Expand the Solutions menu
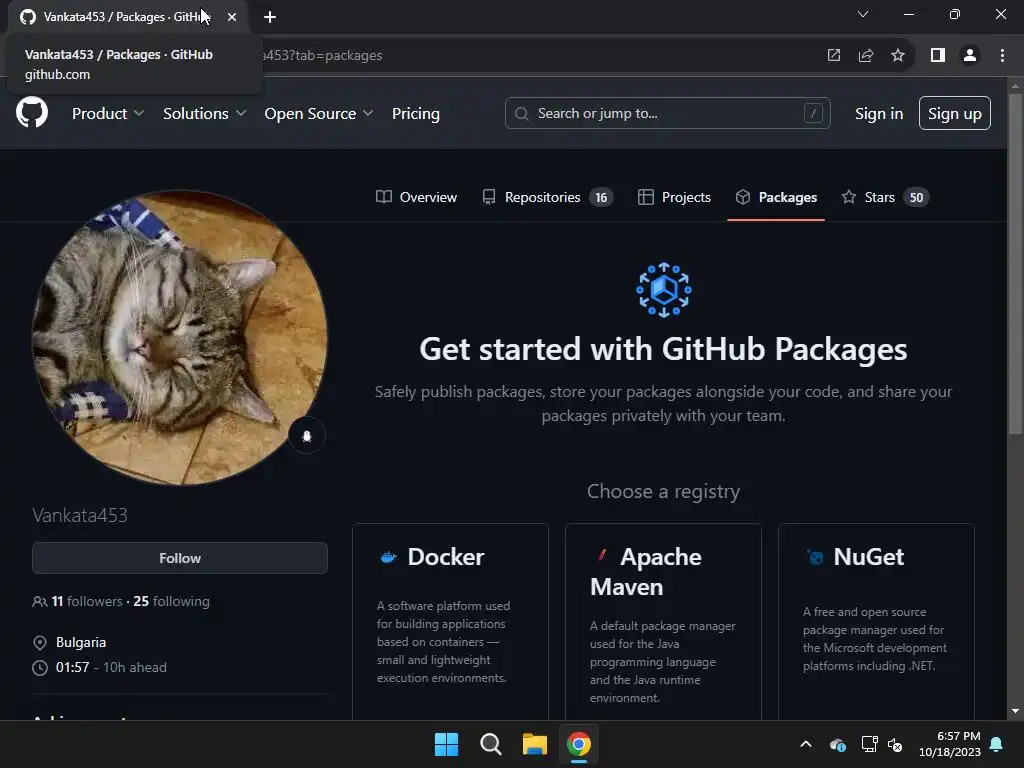The height and width of the screenshot is (768, 1024). tap(204, 114)
